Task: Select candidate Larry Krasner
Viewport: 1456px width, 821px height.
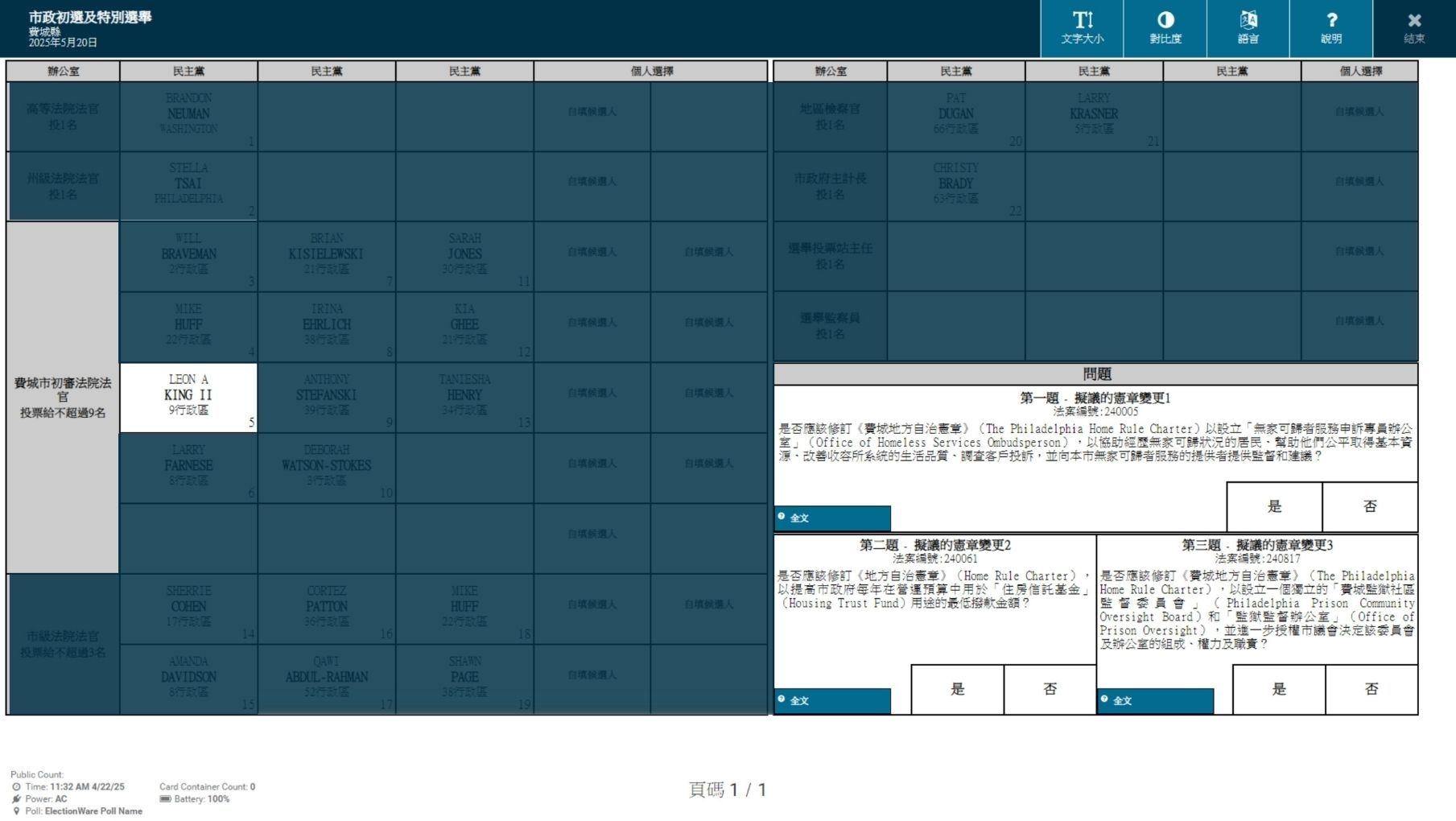Action: tap(1094, 116)
